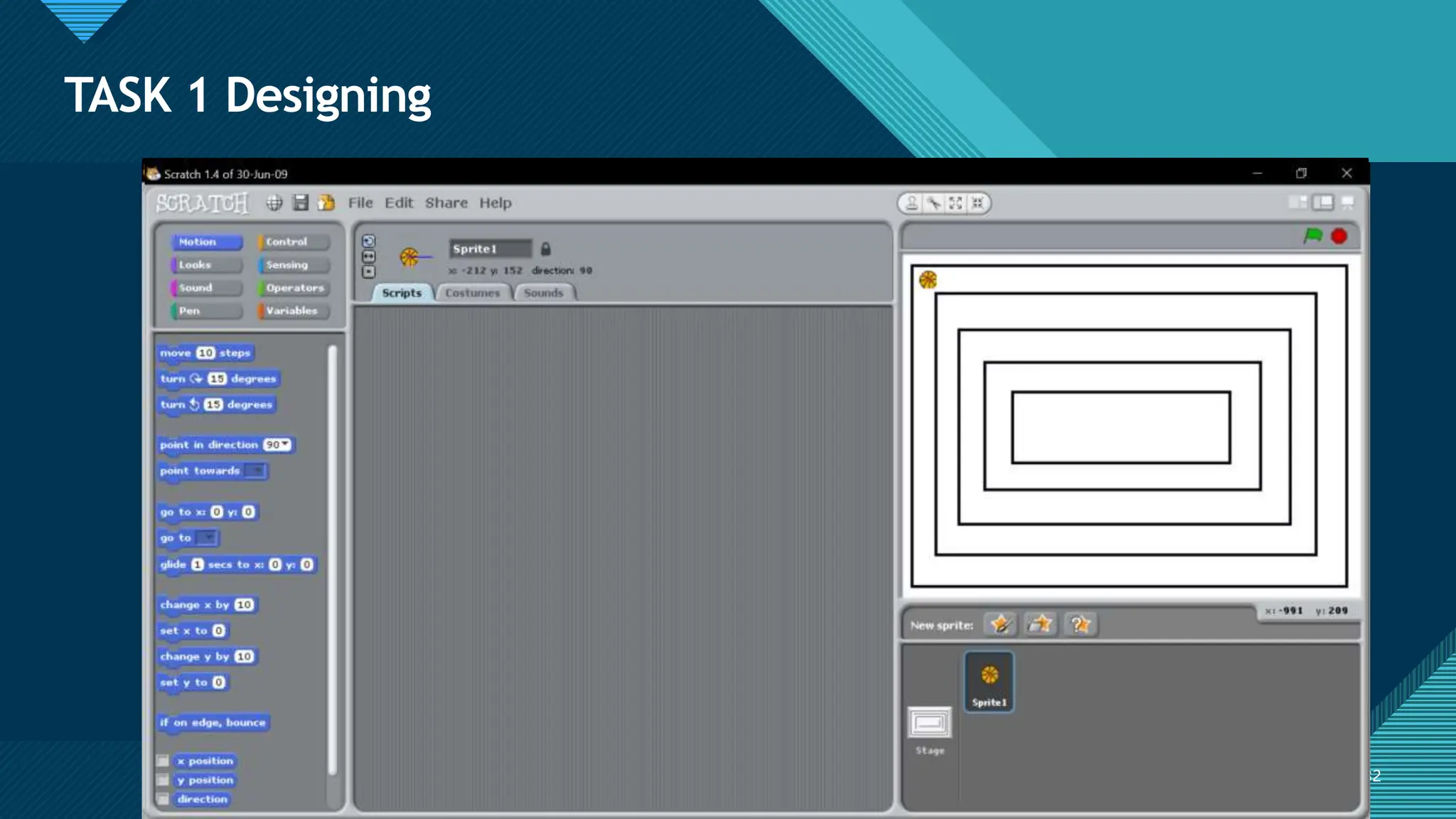Open the Share menu
This screenshot has height=819, width=1456.
(446, 203)
